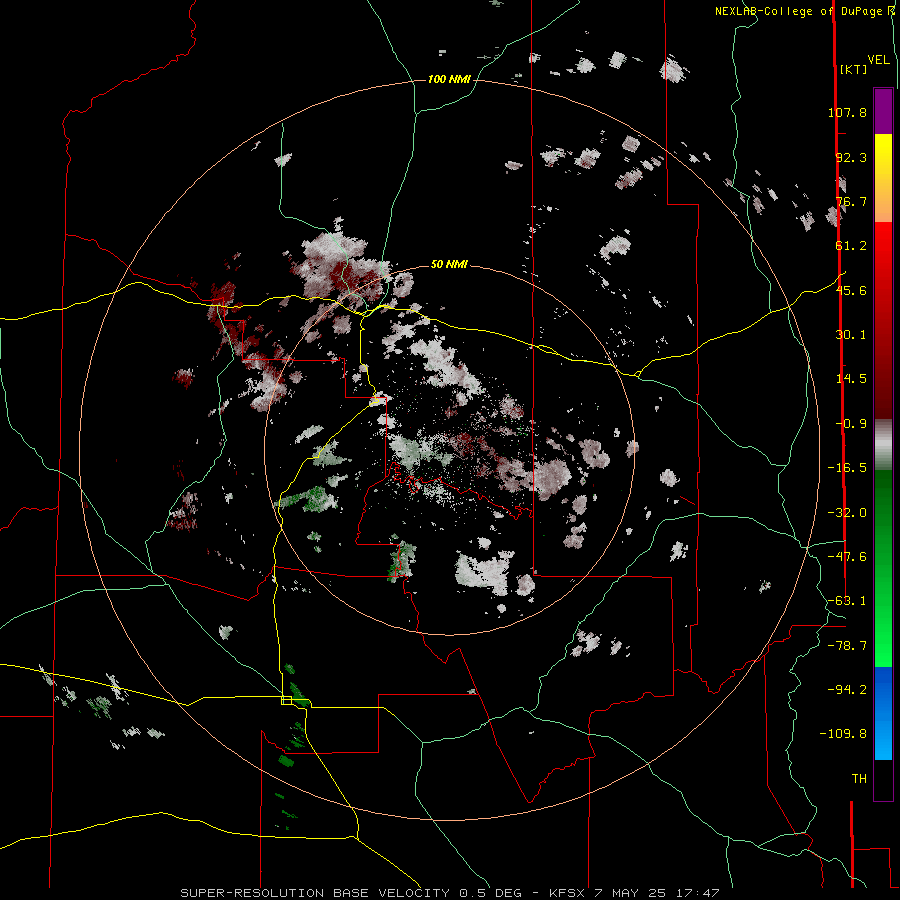Image resolution: width=900 pixels, height=900 pixels.
Task: Click the -16.5 velocity scale value
Action: (847, 468)
